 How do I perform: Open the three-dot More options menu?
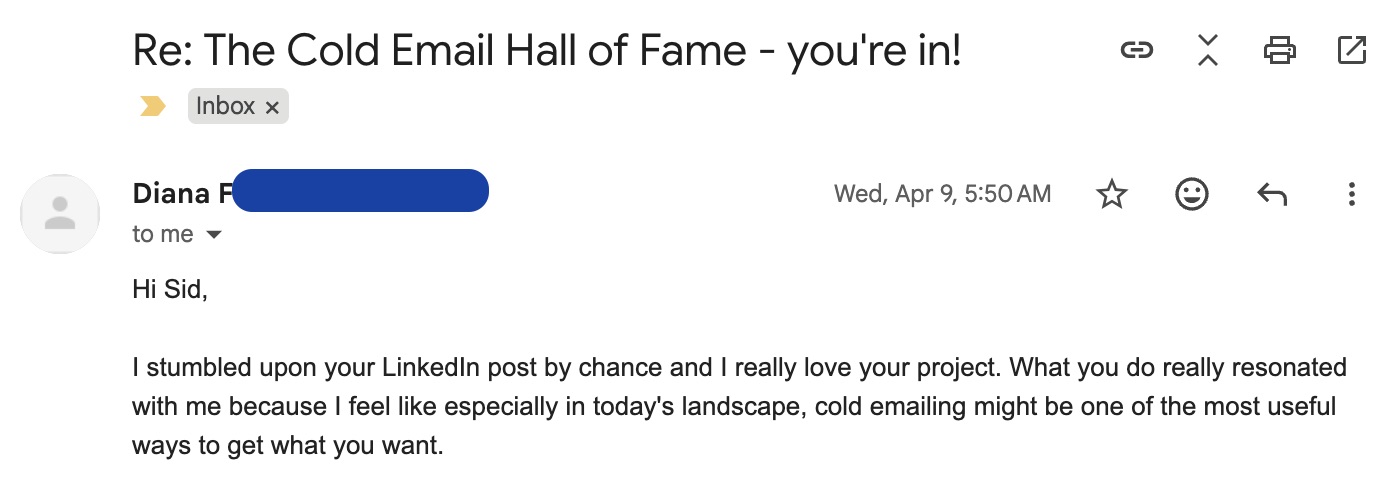[x=1351, y=194]
